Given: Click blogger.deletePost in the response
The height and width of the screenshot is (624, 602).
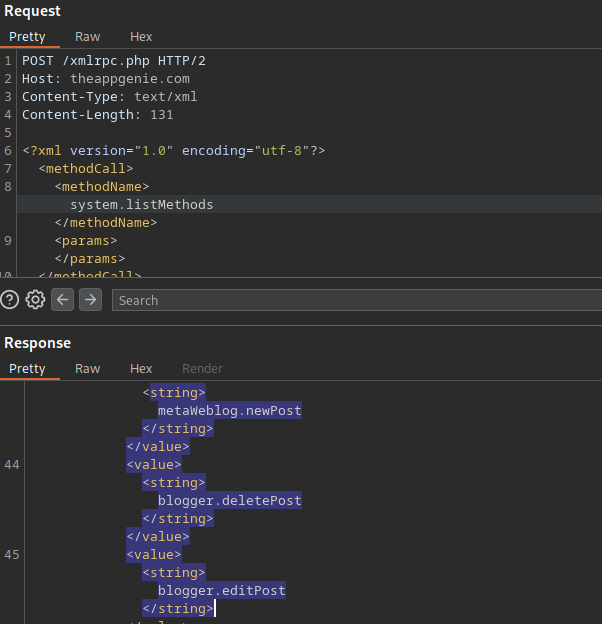Looking at the screenshot, I should point(230,500).
